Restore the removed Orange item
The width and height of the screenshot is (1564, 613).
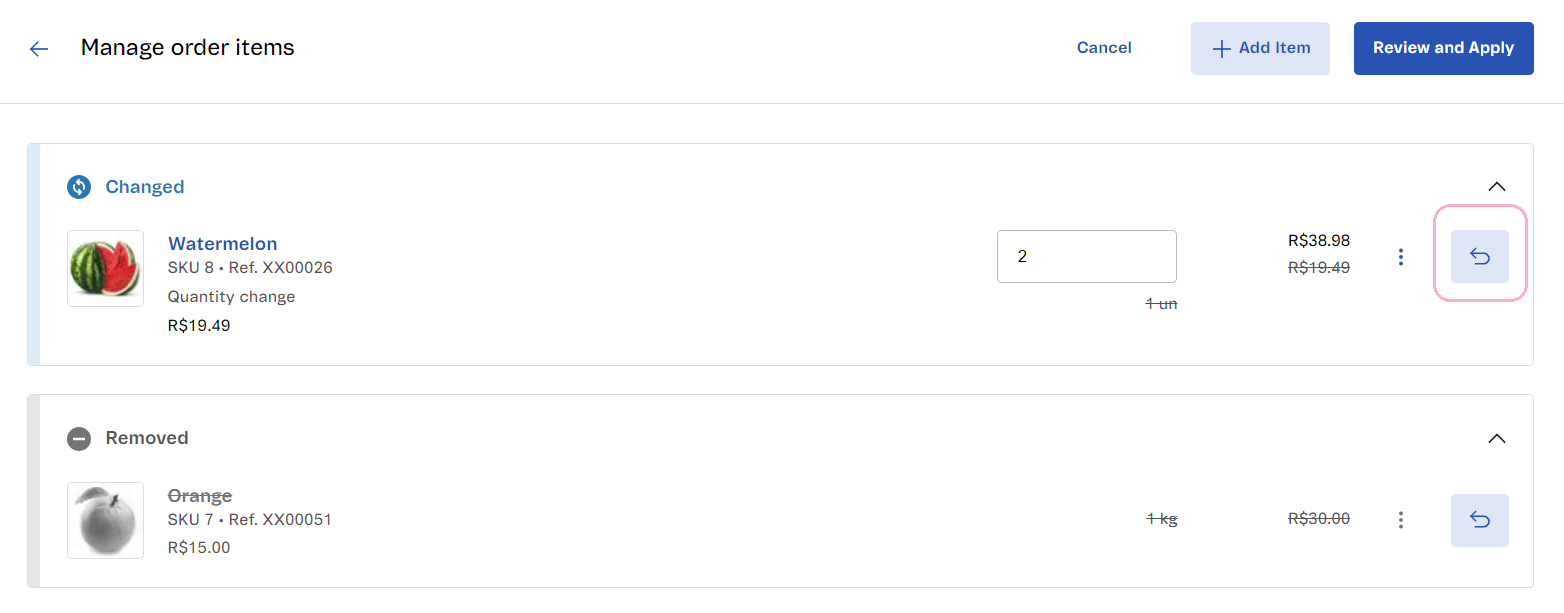click(x=1479, y=520)
